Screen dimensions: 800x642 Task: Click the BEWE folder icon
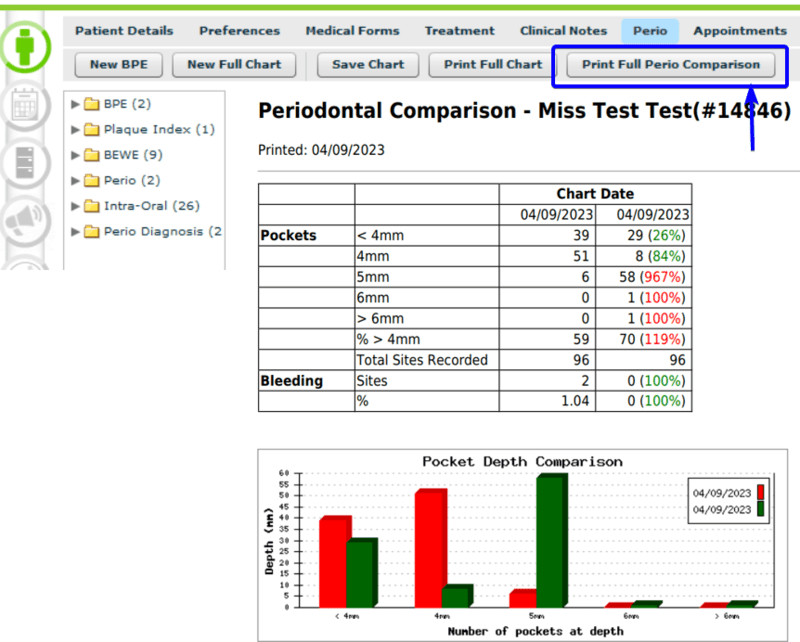91,155
